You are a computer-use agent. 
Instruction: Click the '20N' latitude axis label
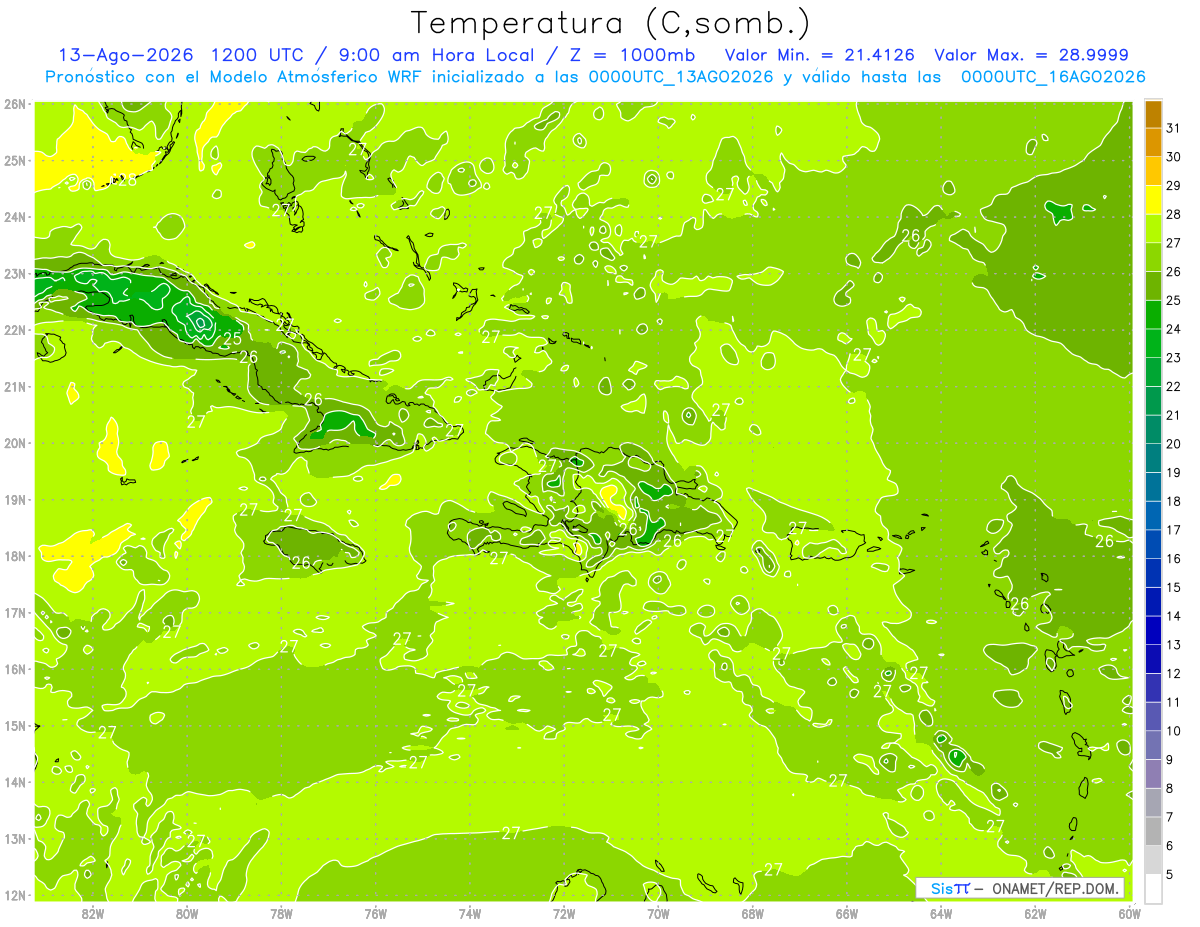pos(15,443)
